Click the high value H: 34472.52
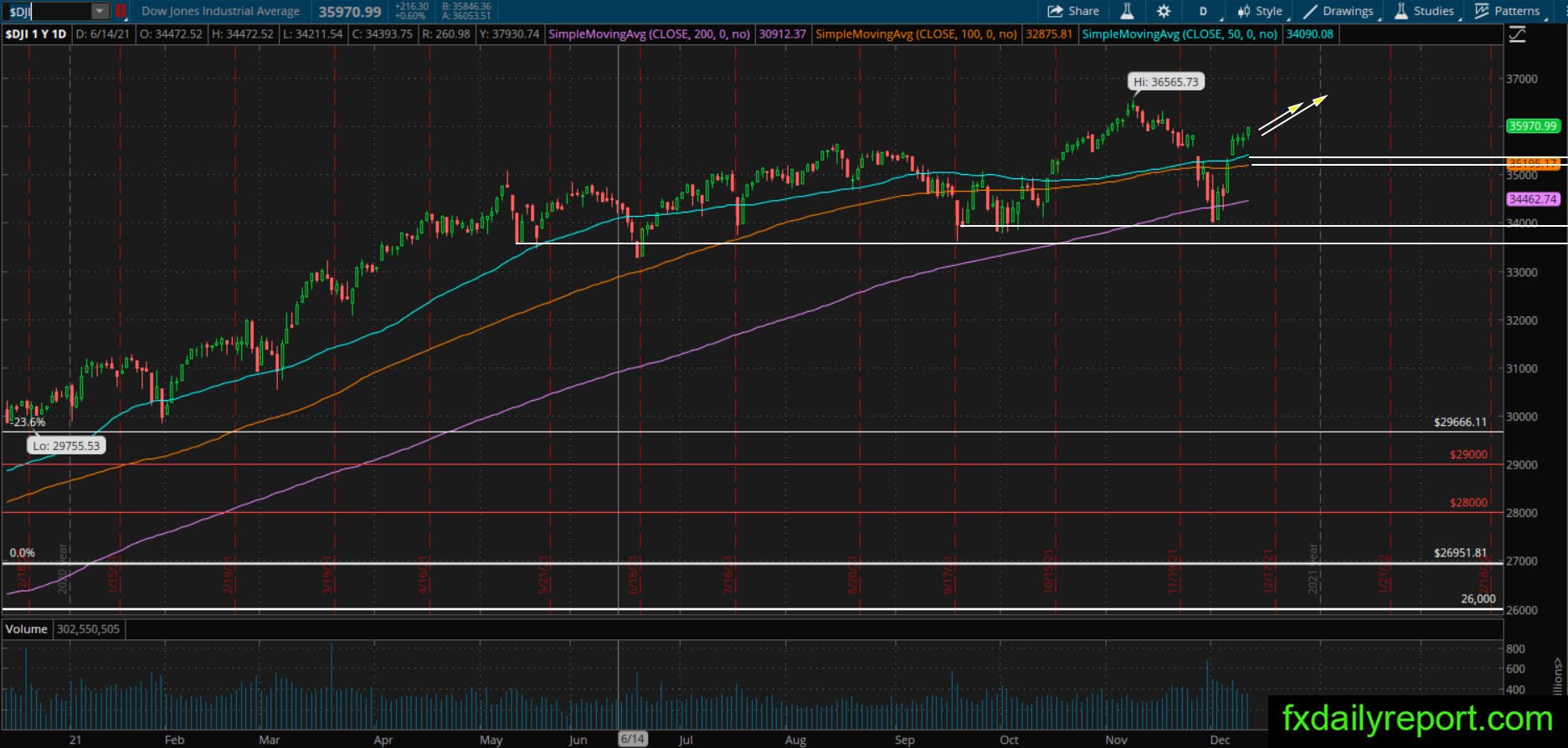Screen dimensions: 1568x748 pyautogui.click(x=243, y=34)
